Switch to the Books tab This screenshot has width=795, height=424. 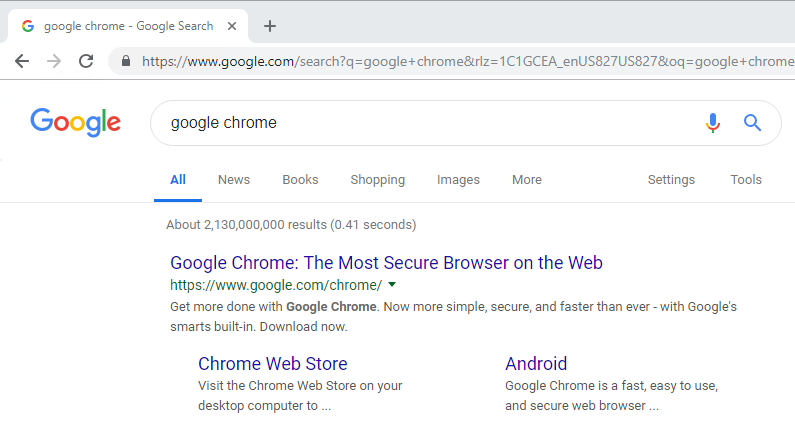[x=300, y=180]
